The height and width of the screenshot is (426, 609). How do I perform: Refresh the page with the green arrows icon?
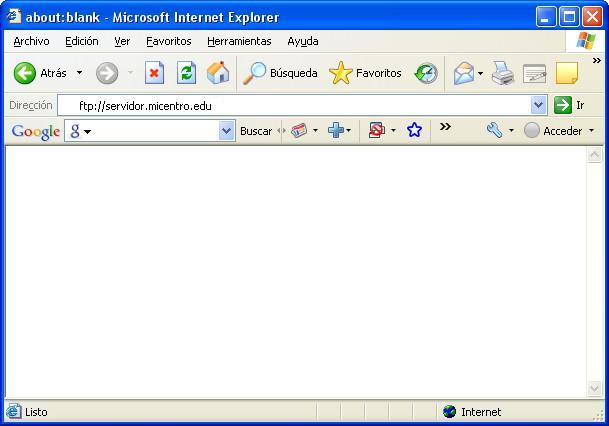tap(186, 73)
